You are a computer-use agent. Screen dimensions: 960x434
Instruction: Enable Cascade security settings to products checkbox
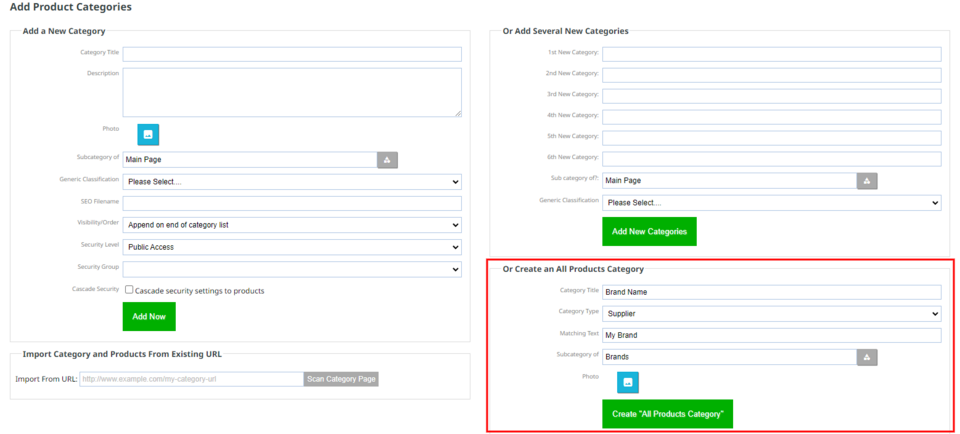(x=129, y=290)
